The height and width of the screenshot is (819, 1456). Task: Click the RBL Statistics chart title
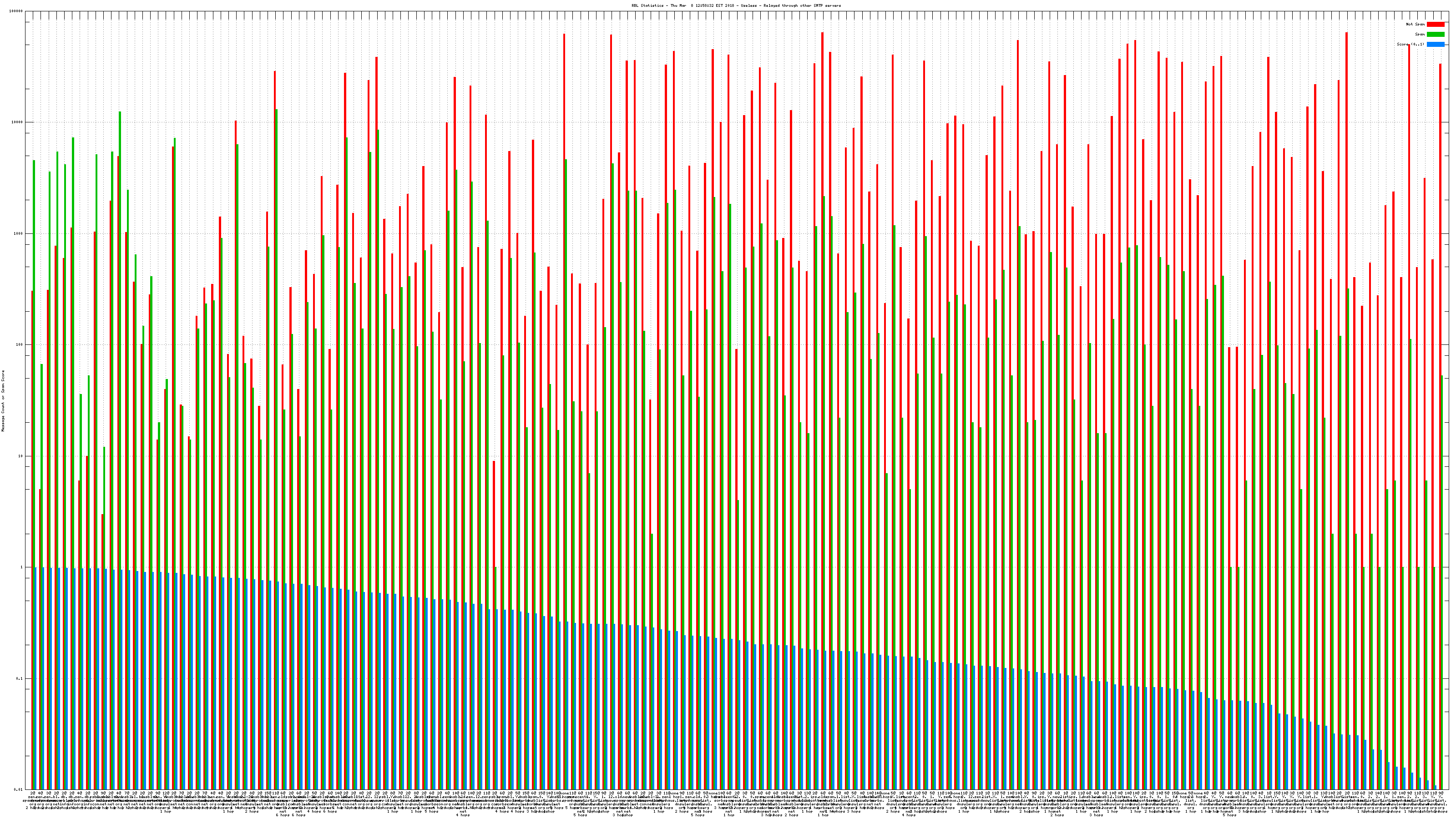point(736,5)
